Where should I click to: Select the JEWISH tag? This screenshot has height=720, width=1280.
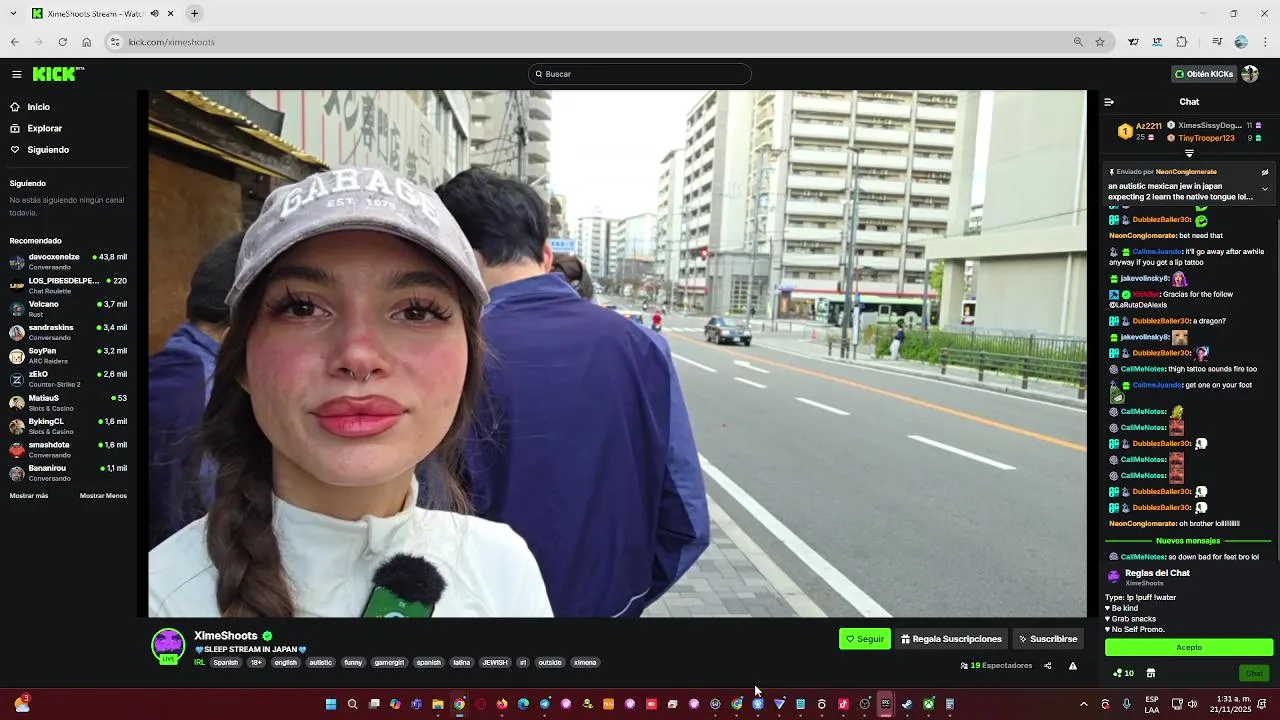tap(495, 662)
